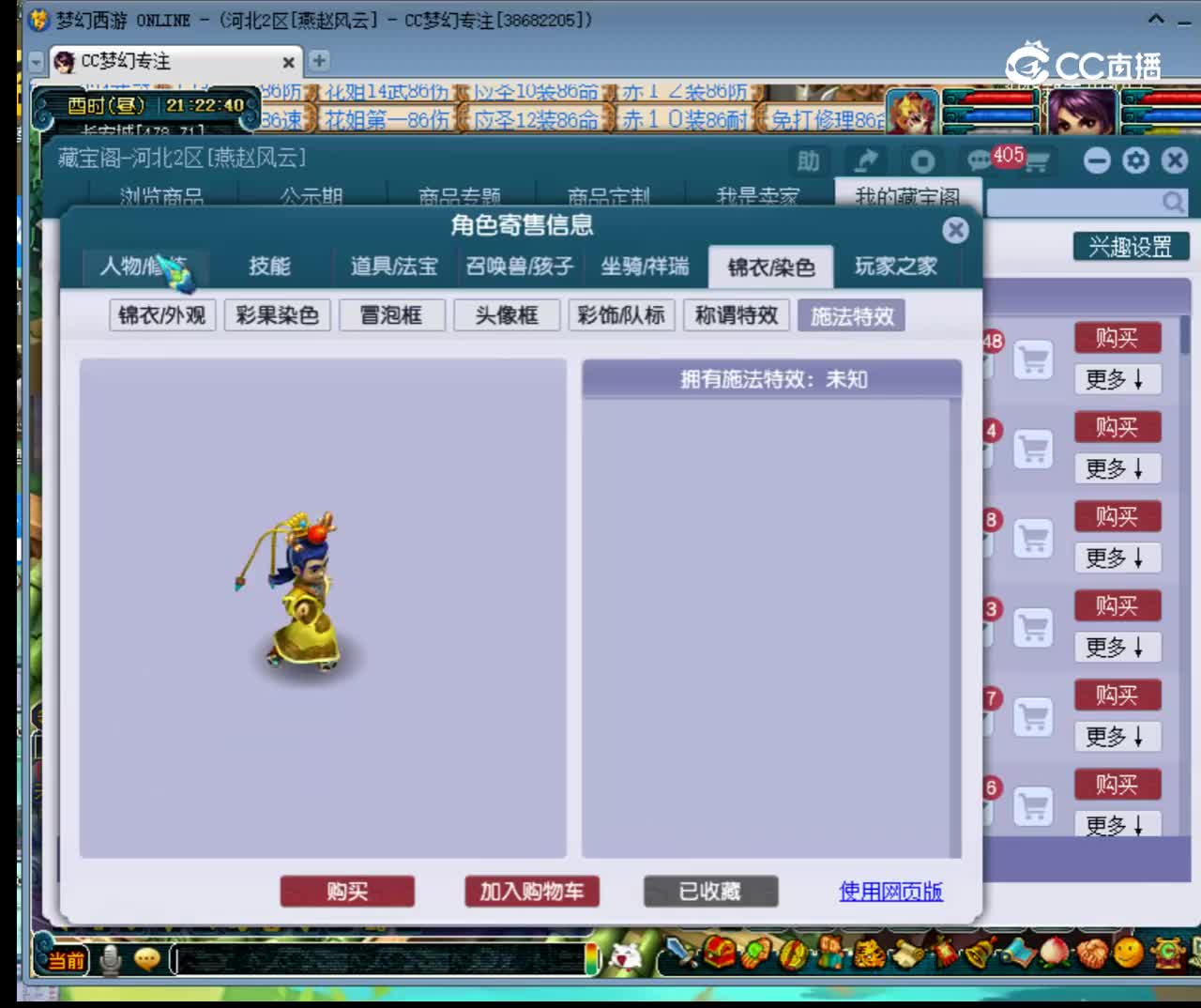
Task: Select the 彩饰/队标 sub-tab
Action: coord(621,315)
